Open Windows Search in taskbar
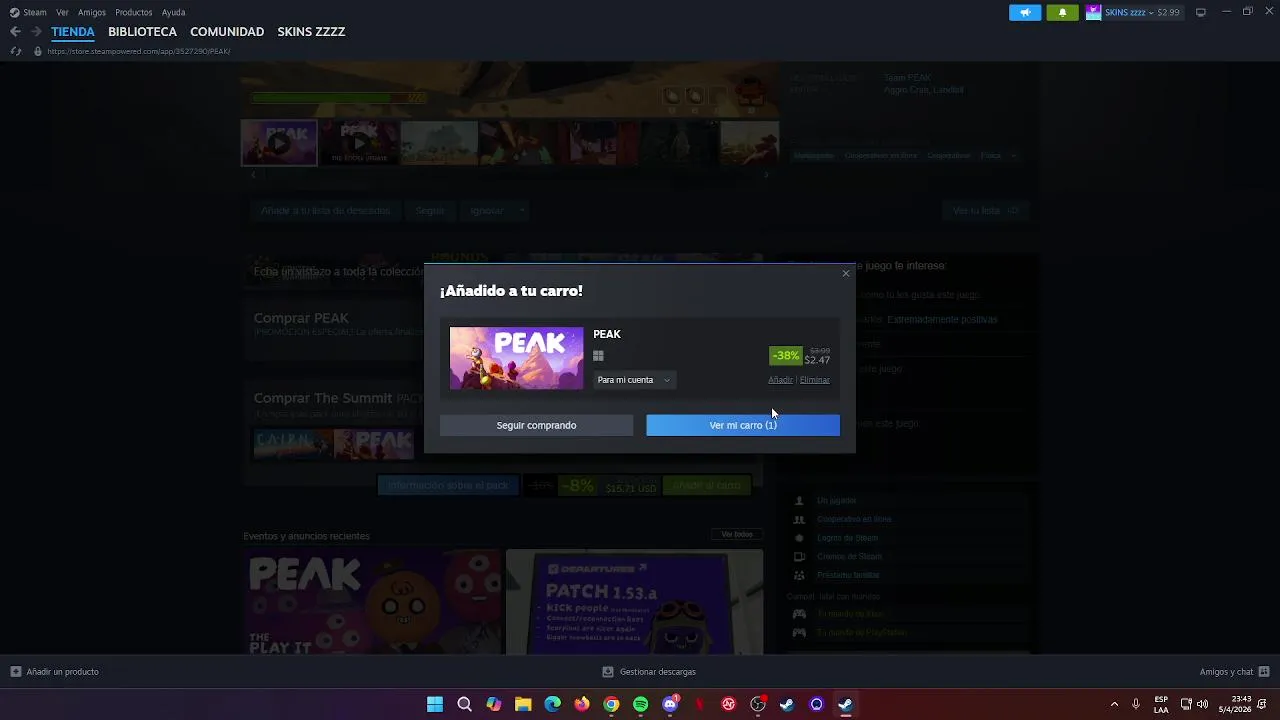 coord(464,704)
